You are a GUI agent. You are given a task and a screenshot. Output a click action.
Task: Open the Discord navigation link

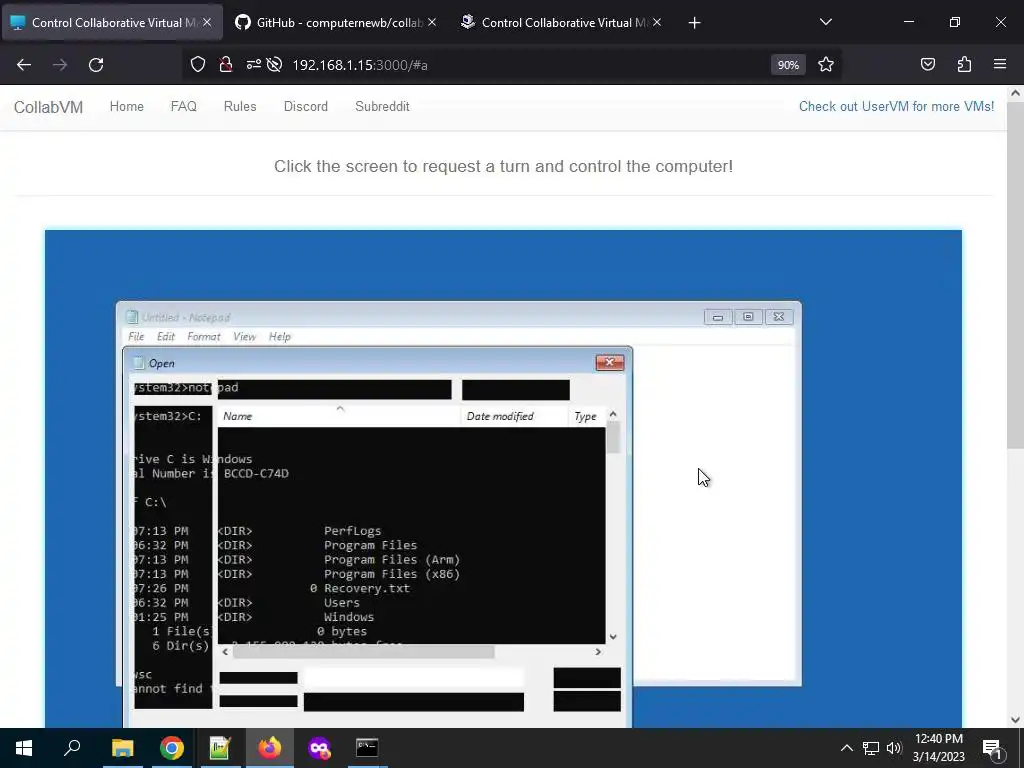click(x=306, y=106)
